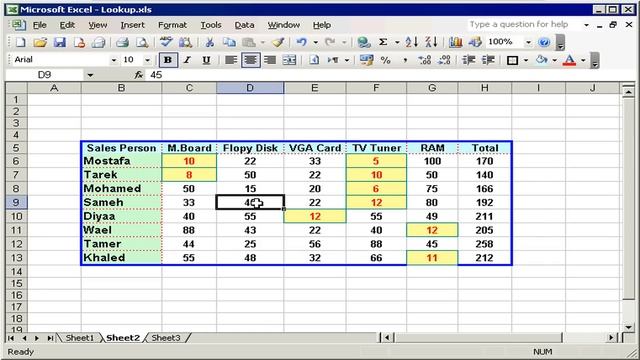Click the Borders box button

pos(512,60)
